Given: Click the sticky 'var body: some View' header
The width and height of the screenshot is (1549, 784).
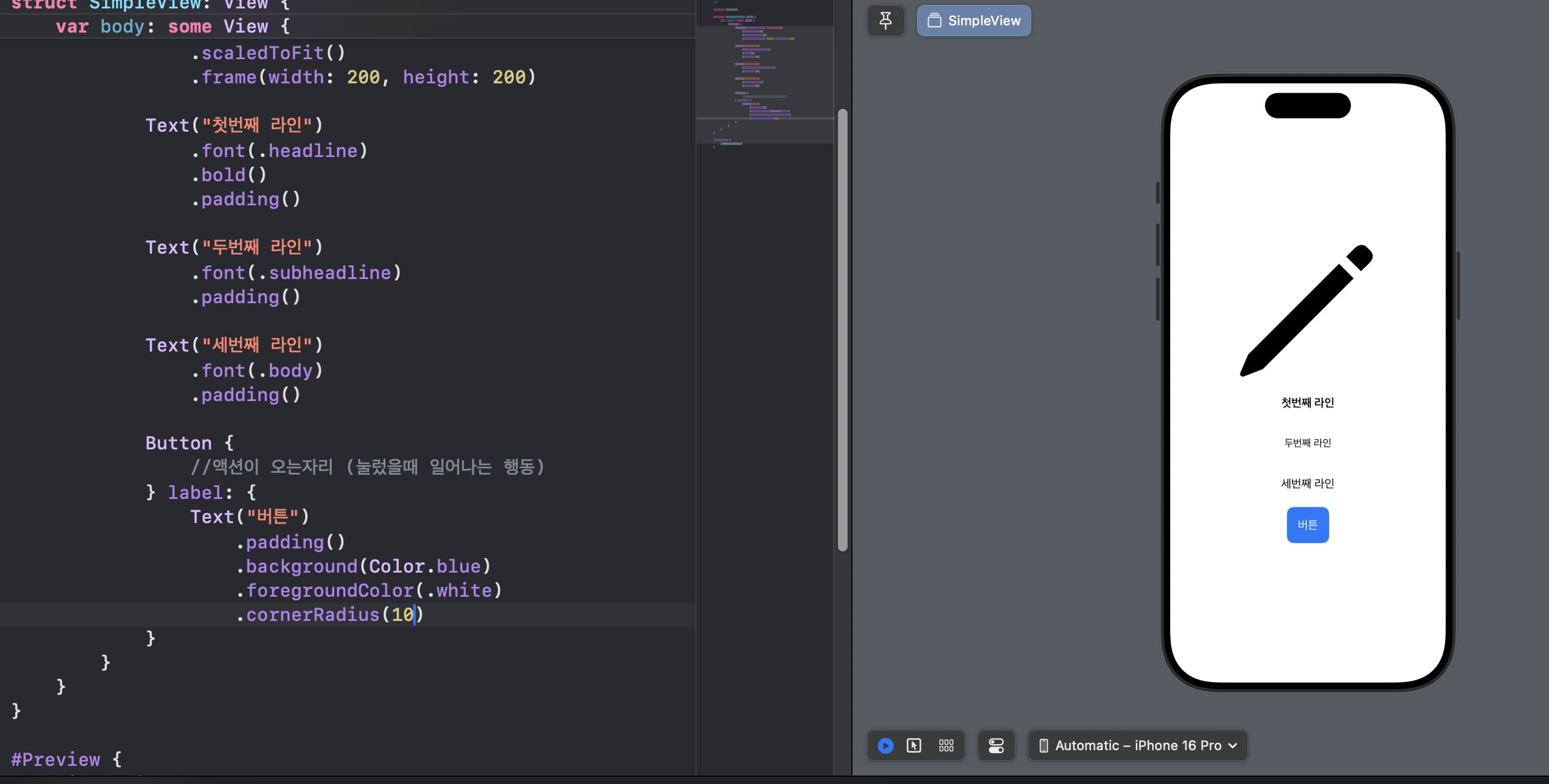Looking at the screenshot, I should pos(173,27).
